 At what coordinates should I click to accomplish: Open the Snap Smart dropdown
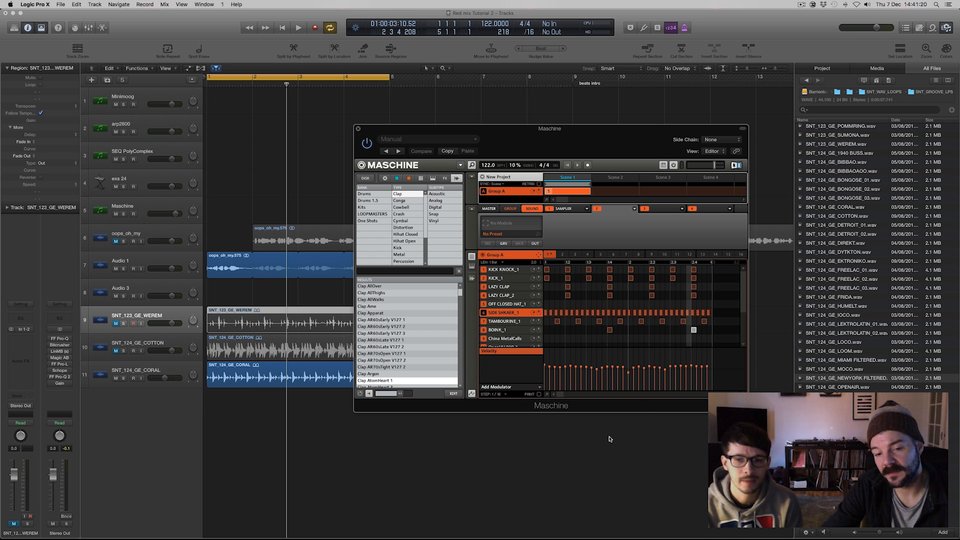(x=619, y=69)
